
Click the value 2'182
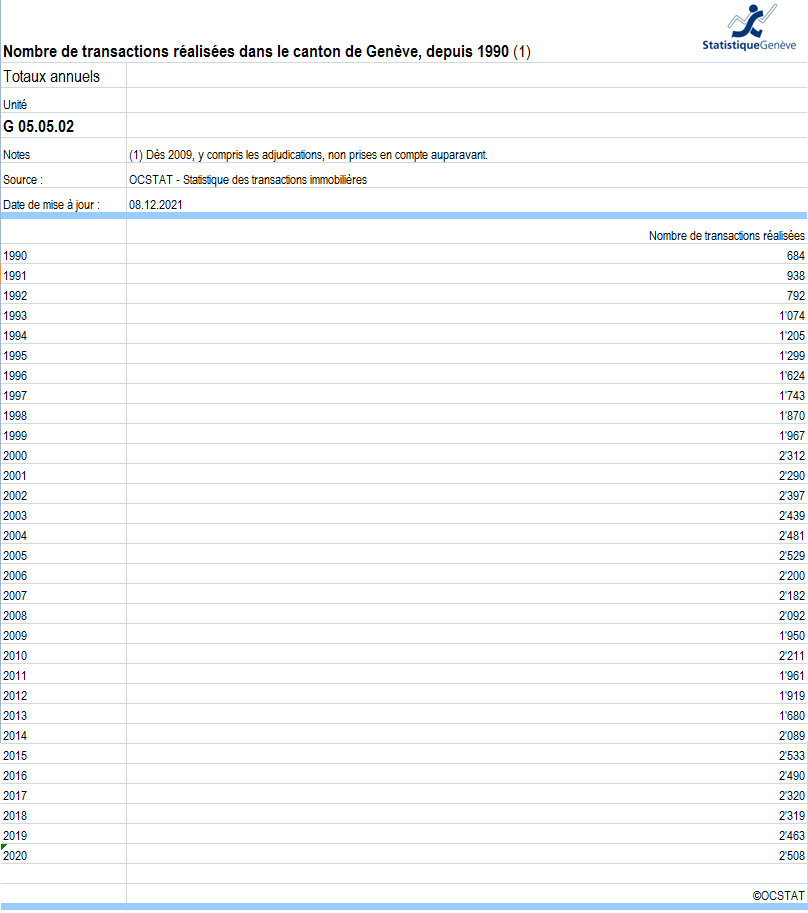[792, 596]
